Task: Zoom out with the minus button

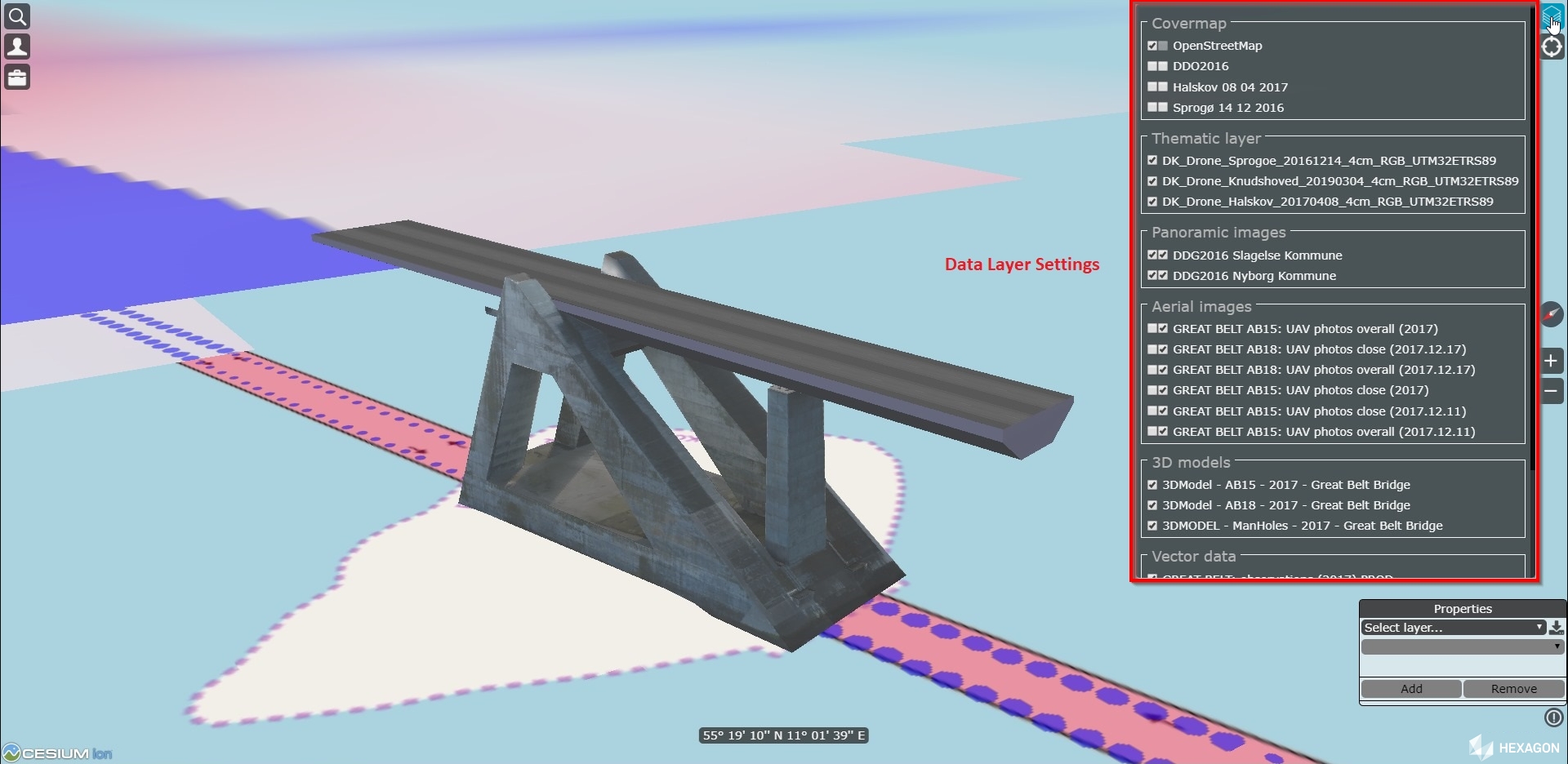Action: coord(1552,392)
